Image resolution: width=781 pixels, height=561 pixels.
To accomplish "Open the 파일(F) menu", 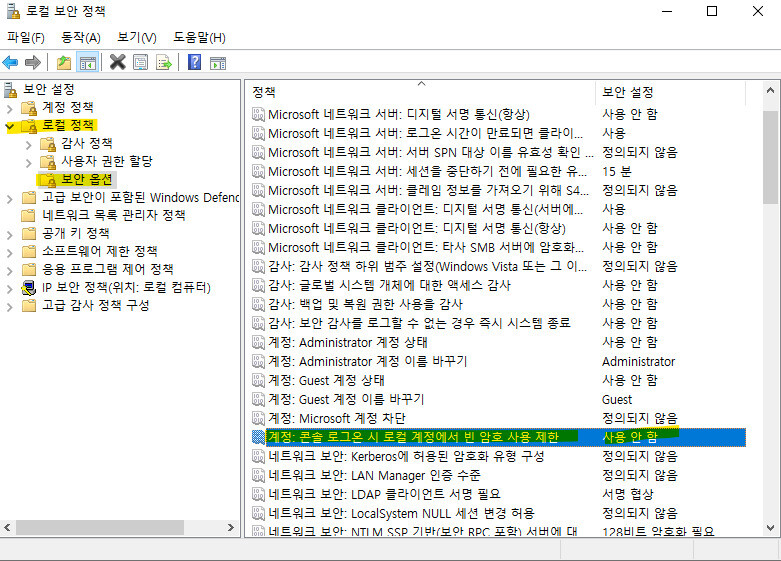I will click(25, 38).
